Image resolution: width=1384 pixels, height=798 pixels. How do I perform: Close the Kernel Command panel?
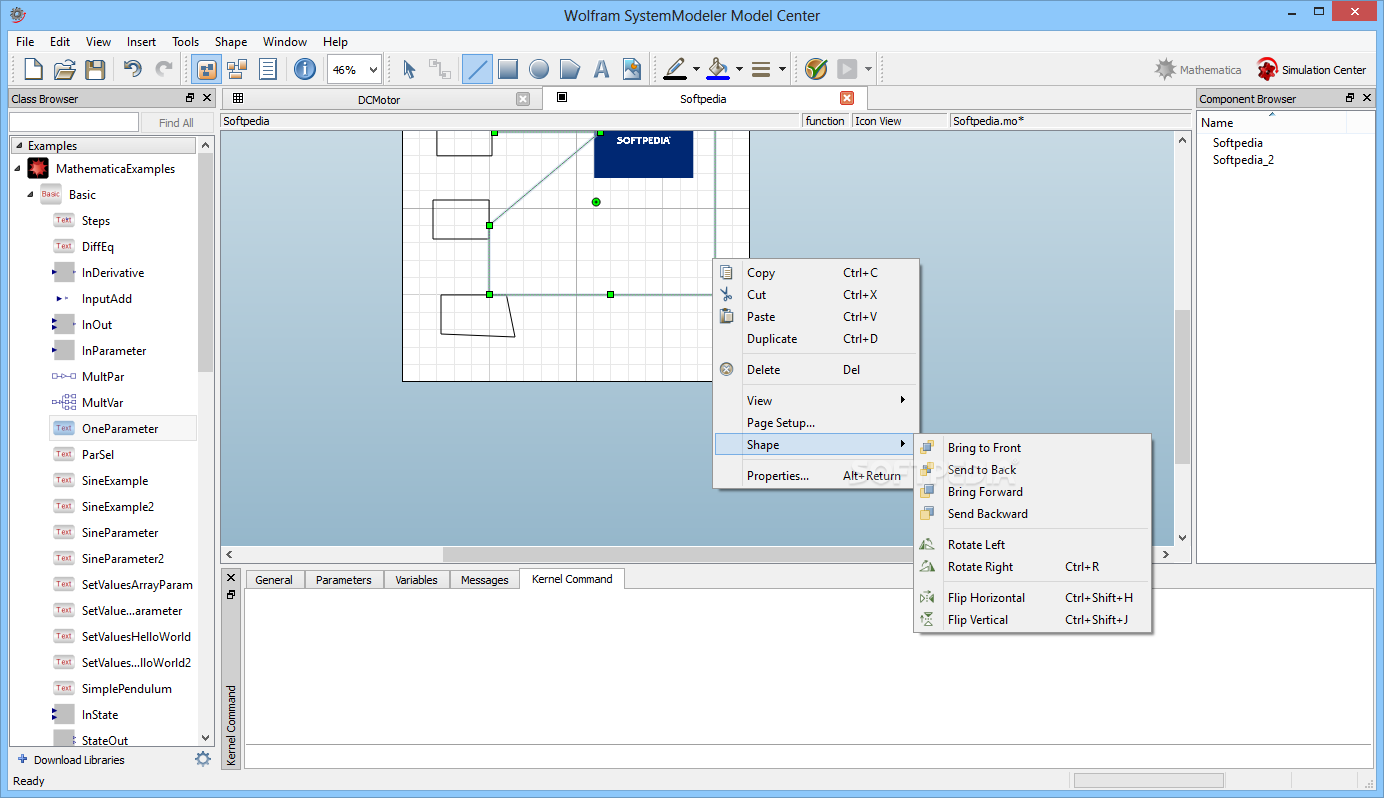pyautogui.click(x=231, y=578)
